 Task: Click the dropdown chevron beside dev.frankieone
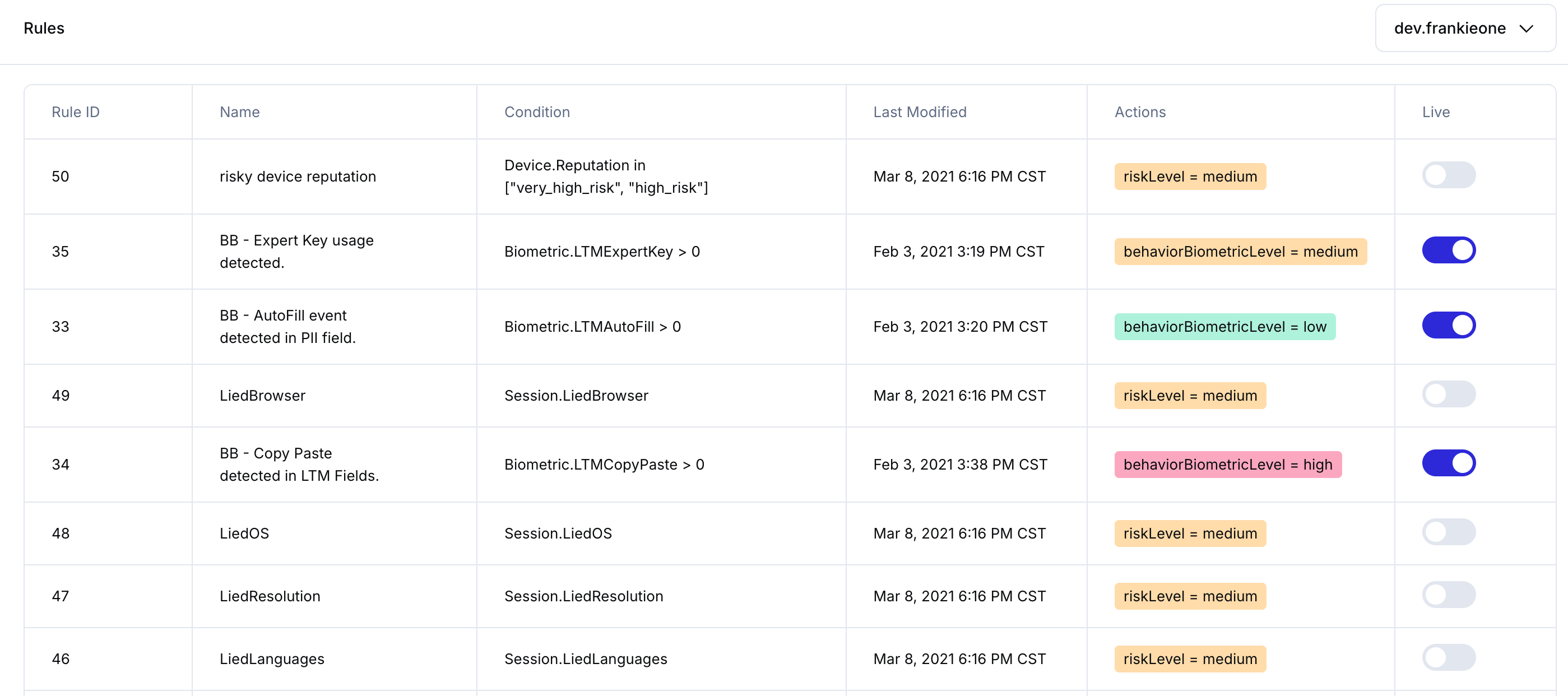click(1526, 29)
